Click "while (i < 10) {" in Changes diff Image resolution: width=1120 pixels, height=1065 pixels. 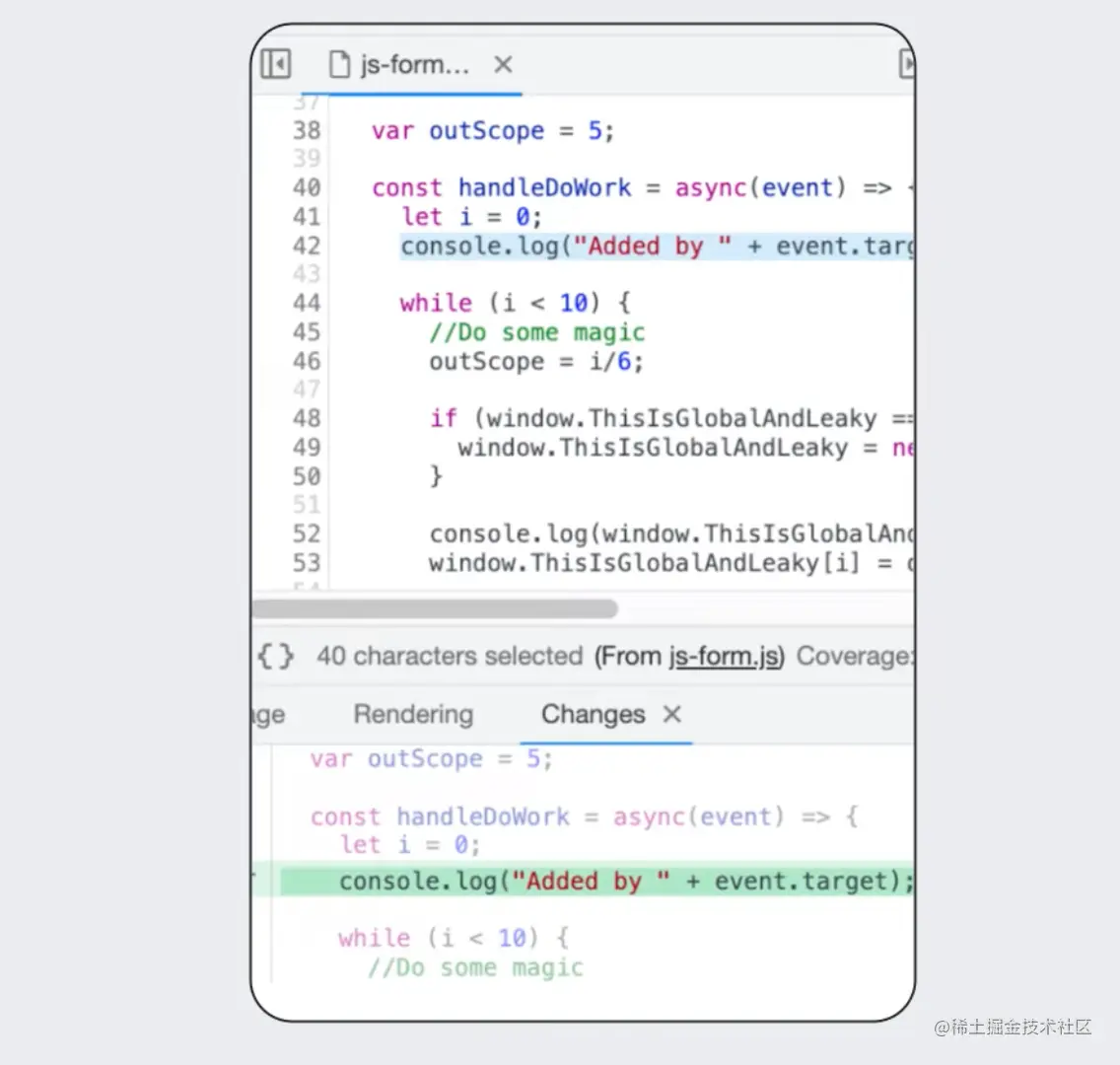(454, 938)
